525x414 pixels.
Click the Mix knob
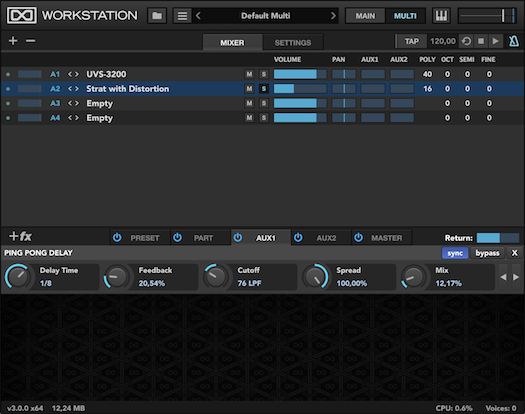[x=414, y=277]
